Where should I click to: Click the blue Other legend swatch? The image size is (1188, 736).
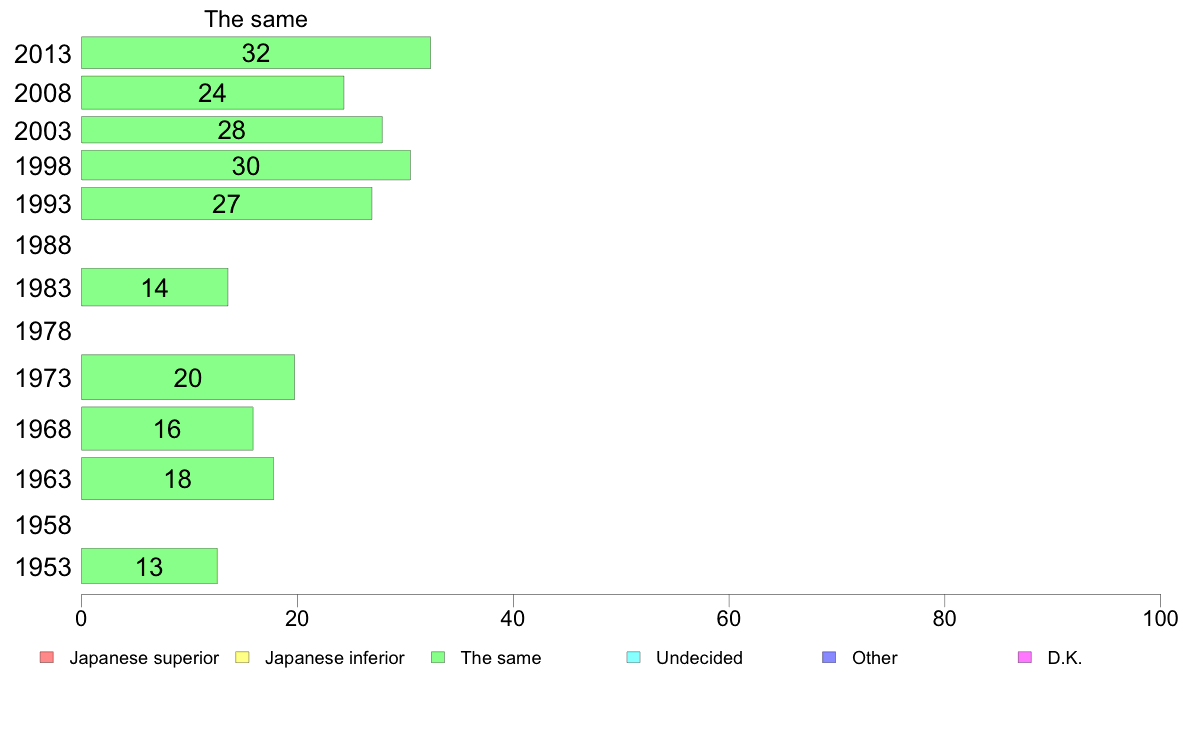[830, 657]
